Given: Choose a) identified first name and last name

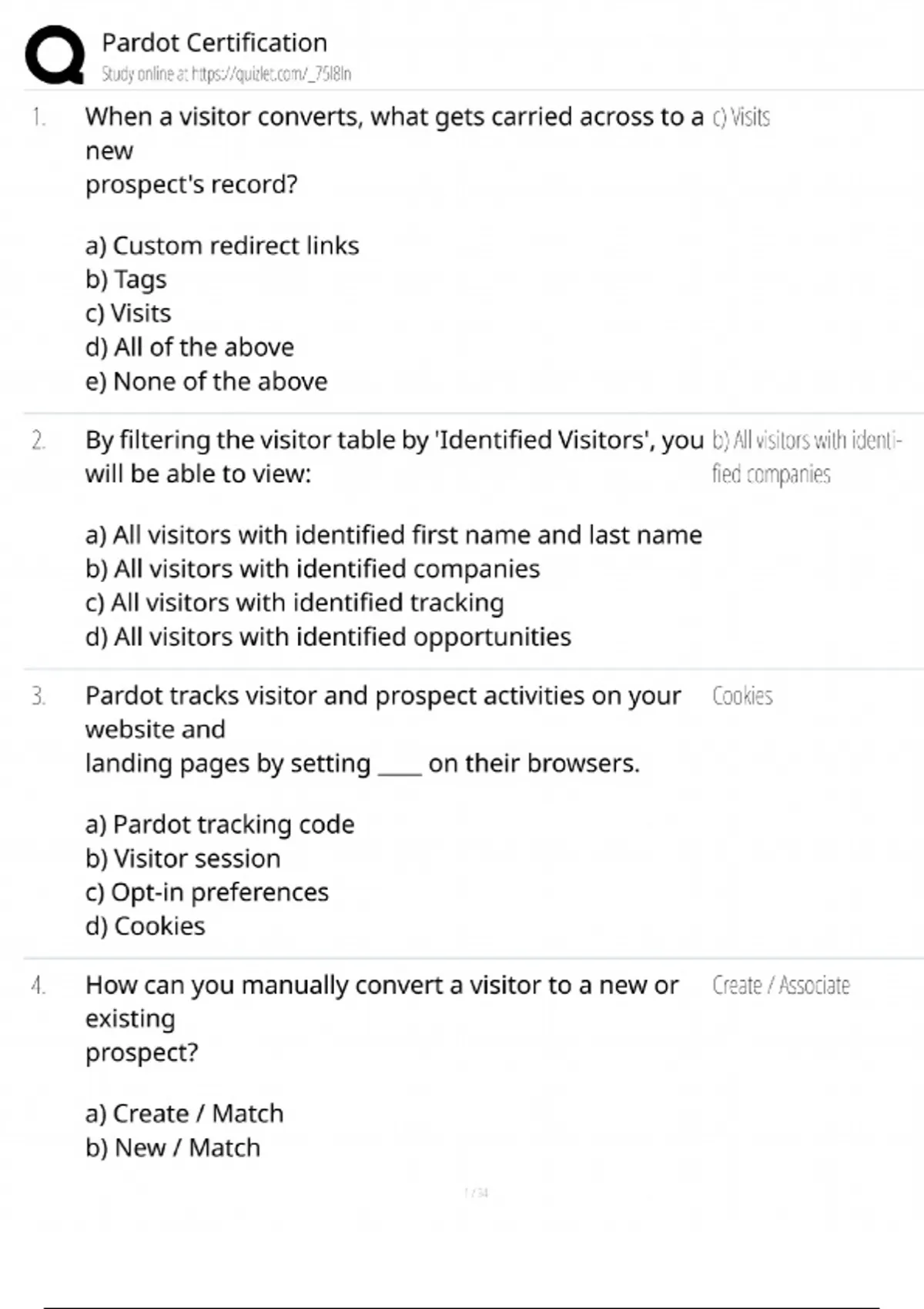Looking at the screenshot, I should pos(393,534).
